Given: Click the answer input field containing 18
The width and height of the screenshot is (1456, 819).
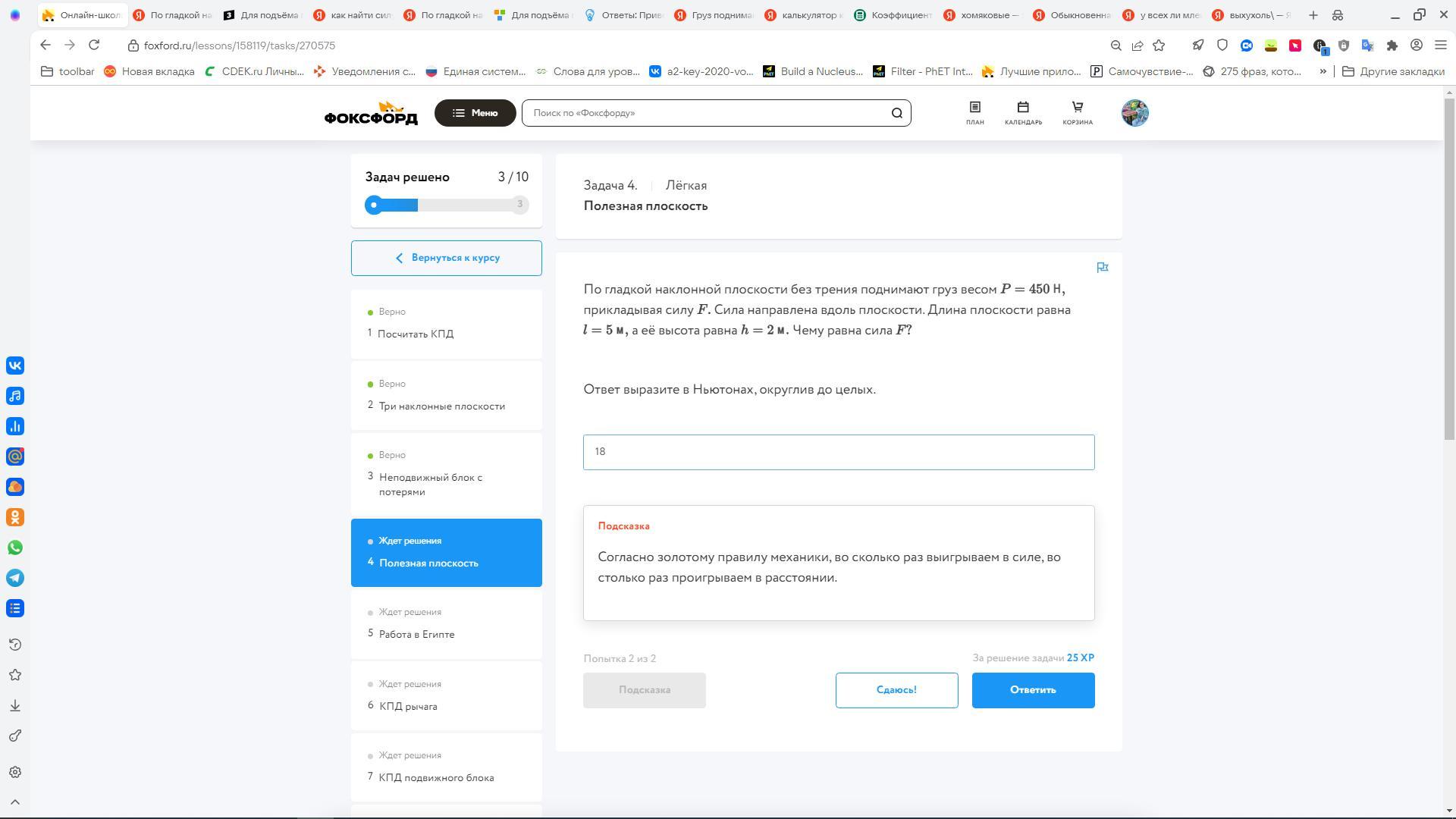Looking at the screenshot, I should tap(838, 452).
